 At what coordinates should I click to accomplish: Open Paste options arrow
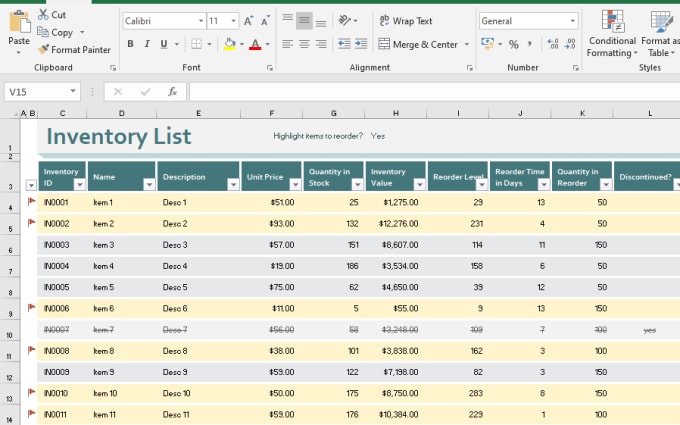click(x=19, y=52)
